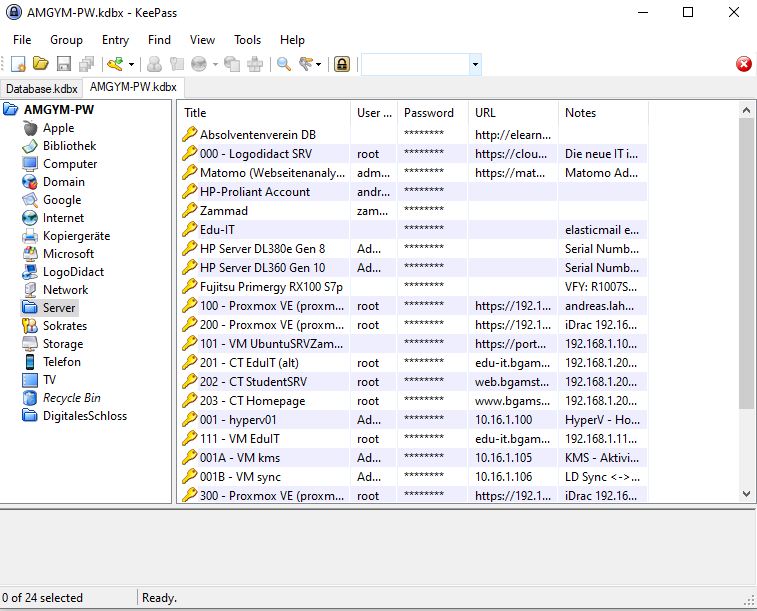The image size is (757, 611).
Task: Select the AMGYM-PW root group
Action: pyautogui.click(x=58, y=110)
